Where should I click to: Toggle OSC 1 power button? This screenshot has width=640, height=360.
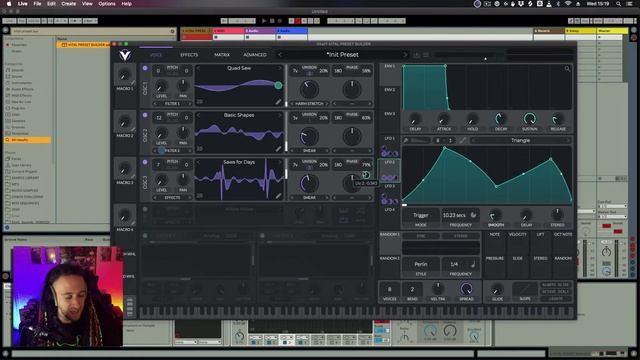point(145,68)
